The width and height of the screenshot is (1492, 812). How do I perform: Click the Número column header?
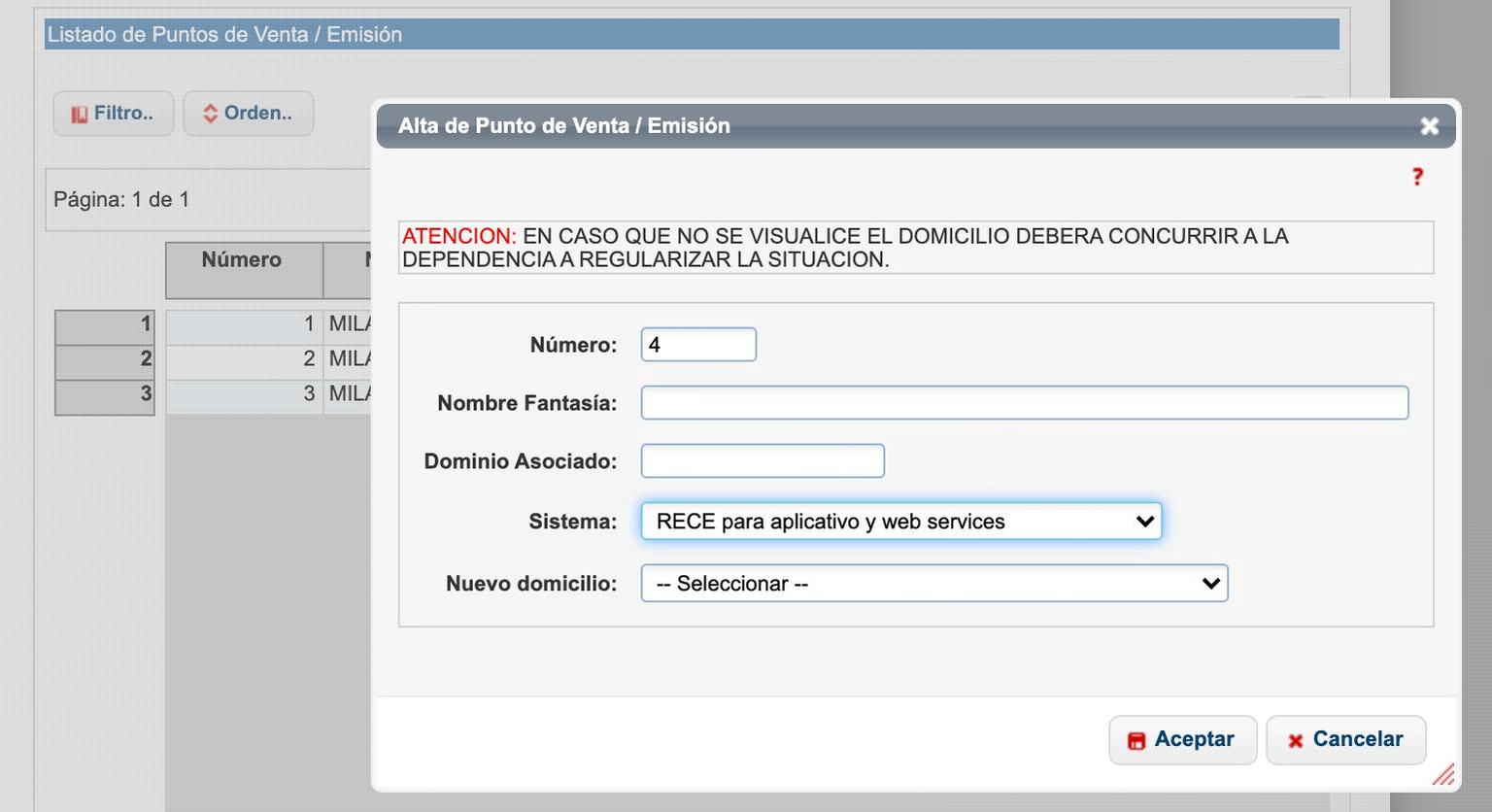pyautogui.click(x=242, y=259)
